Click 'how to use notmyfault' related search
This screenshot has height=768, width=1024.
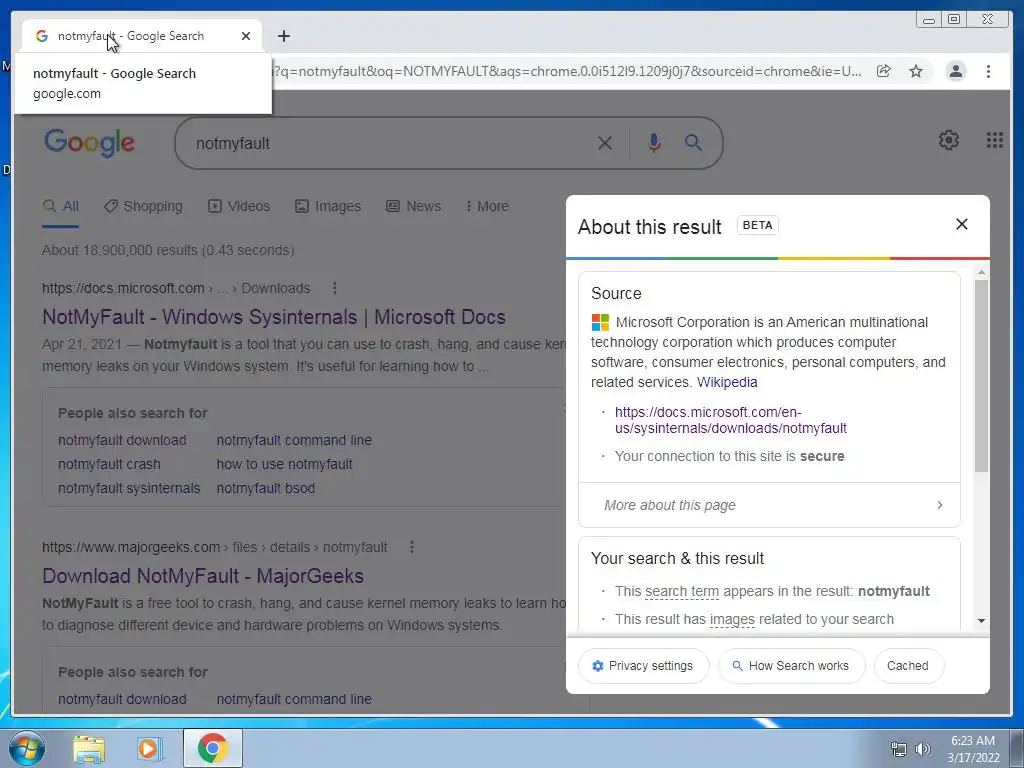[x=284, y=464]
